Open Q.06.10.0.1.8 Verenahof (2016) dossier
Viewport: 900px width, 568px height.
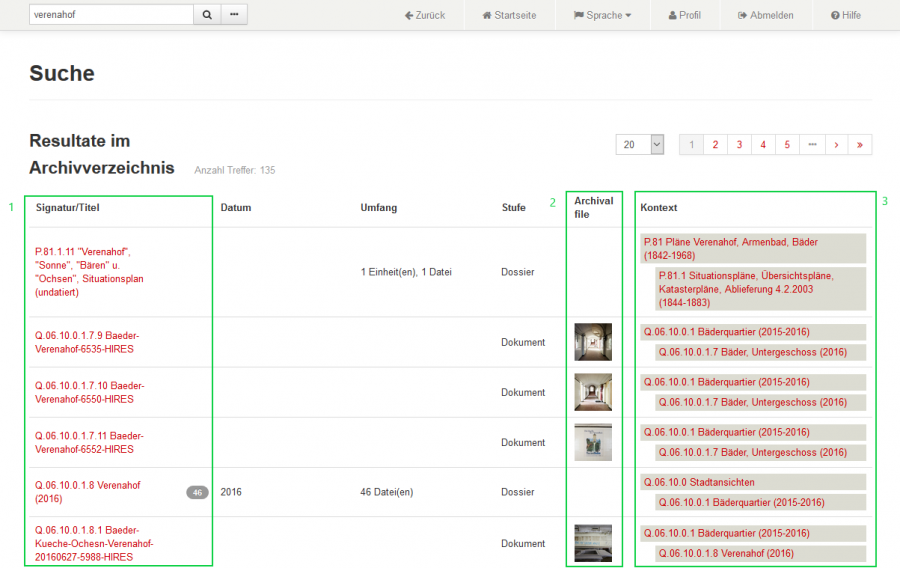(x=87, y=492)
